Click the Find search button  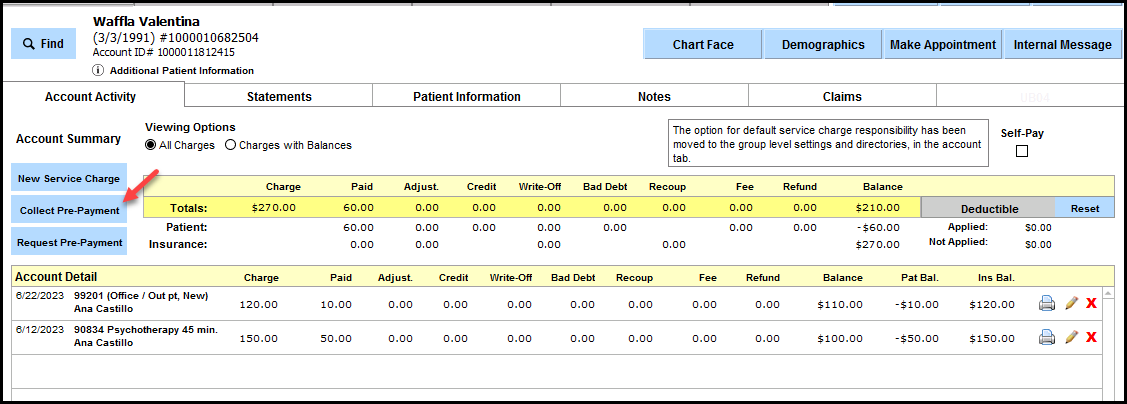(43, 44)
